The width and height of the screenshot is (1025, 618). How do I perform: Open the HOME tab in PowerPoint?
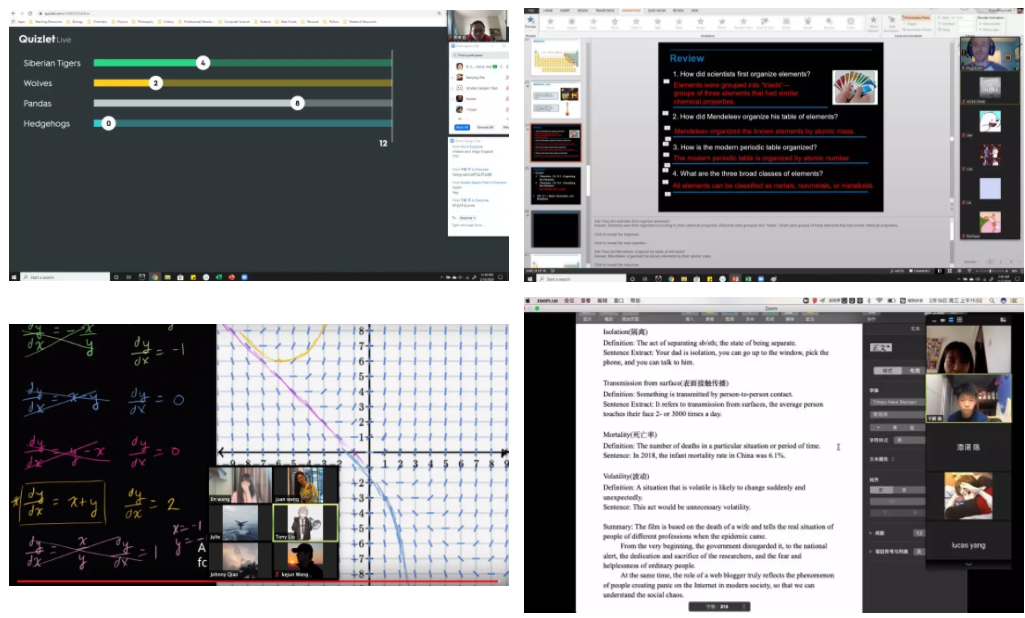pyautogui.click(x=548, y=10)
